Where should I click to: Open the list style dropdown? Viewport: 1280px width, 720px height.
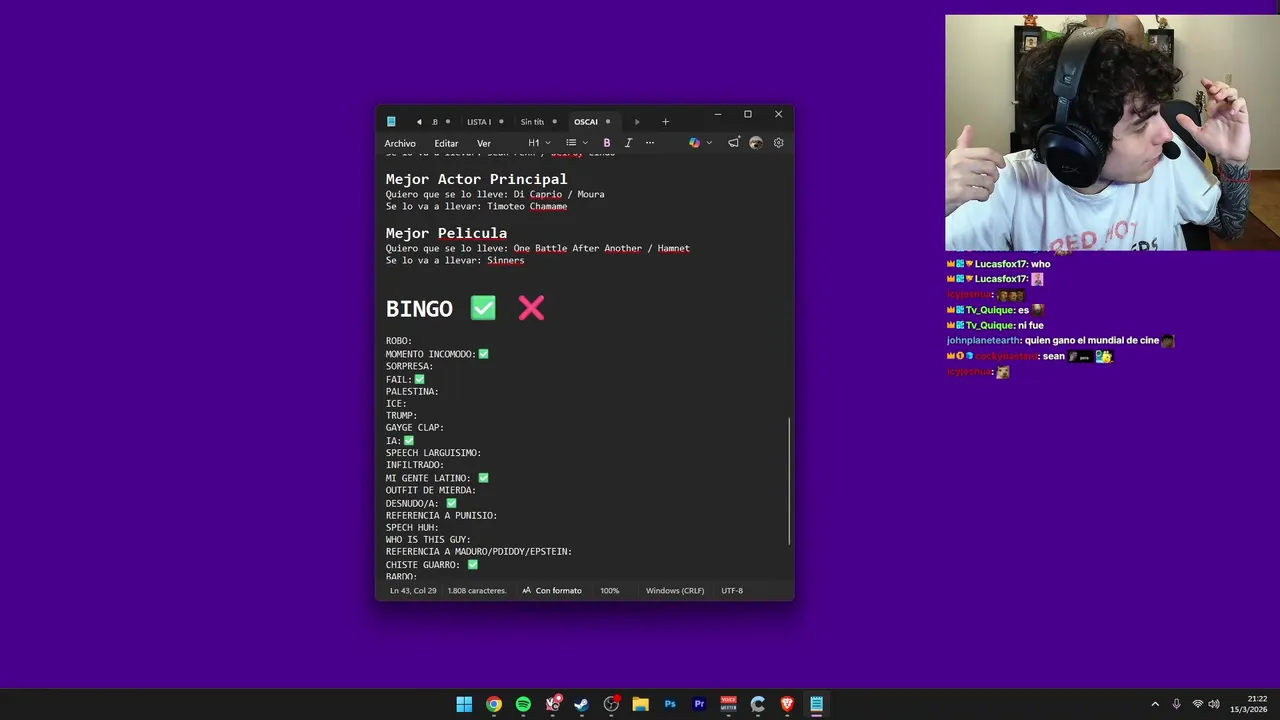point(577,143)
